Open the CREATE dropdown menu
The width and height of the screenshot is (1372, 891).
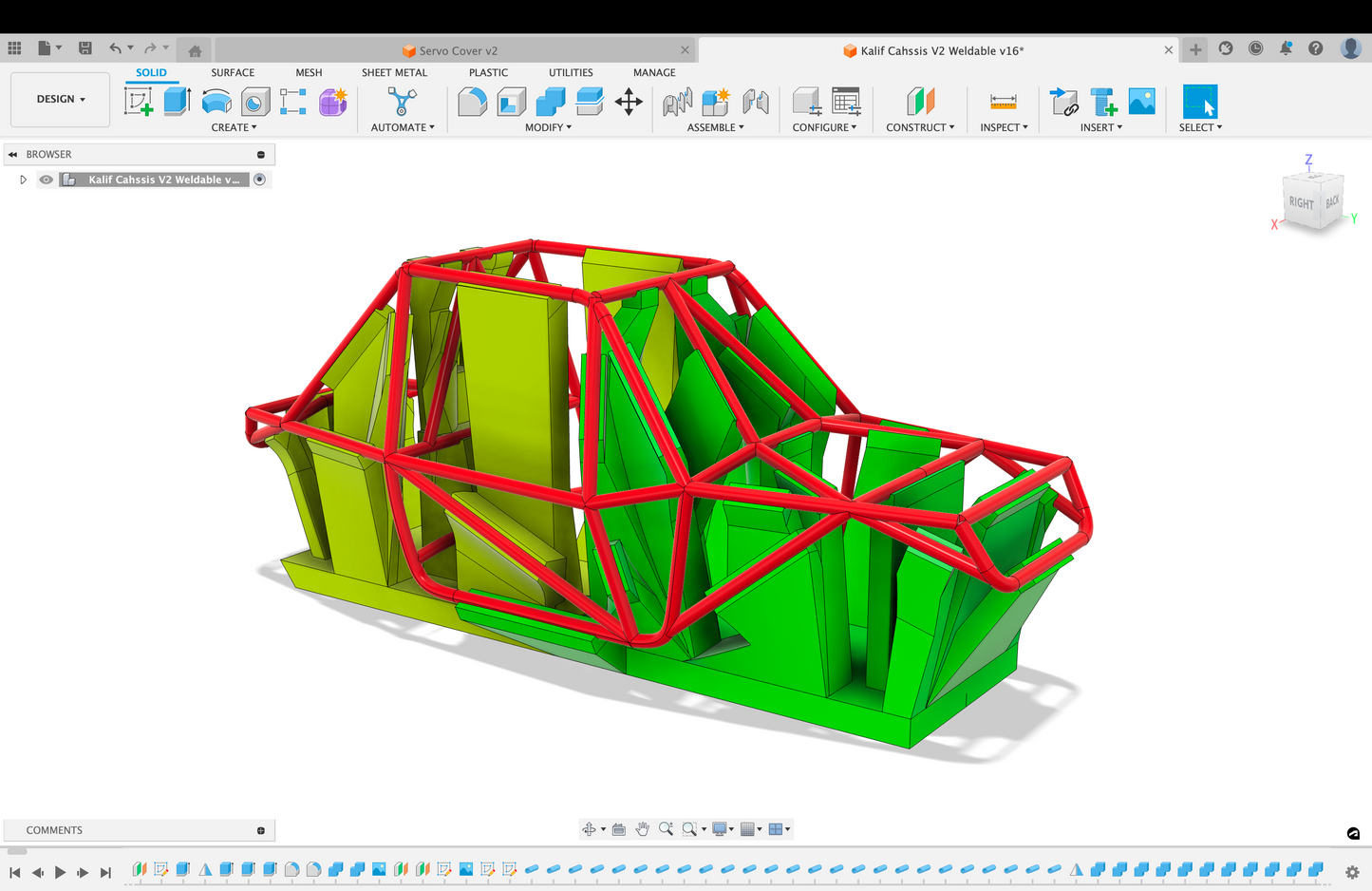point(234,127)
